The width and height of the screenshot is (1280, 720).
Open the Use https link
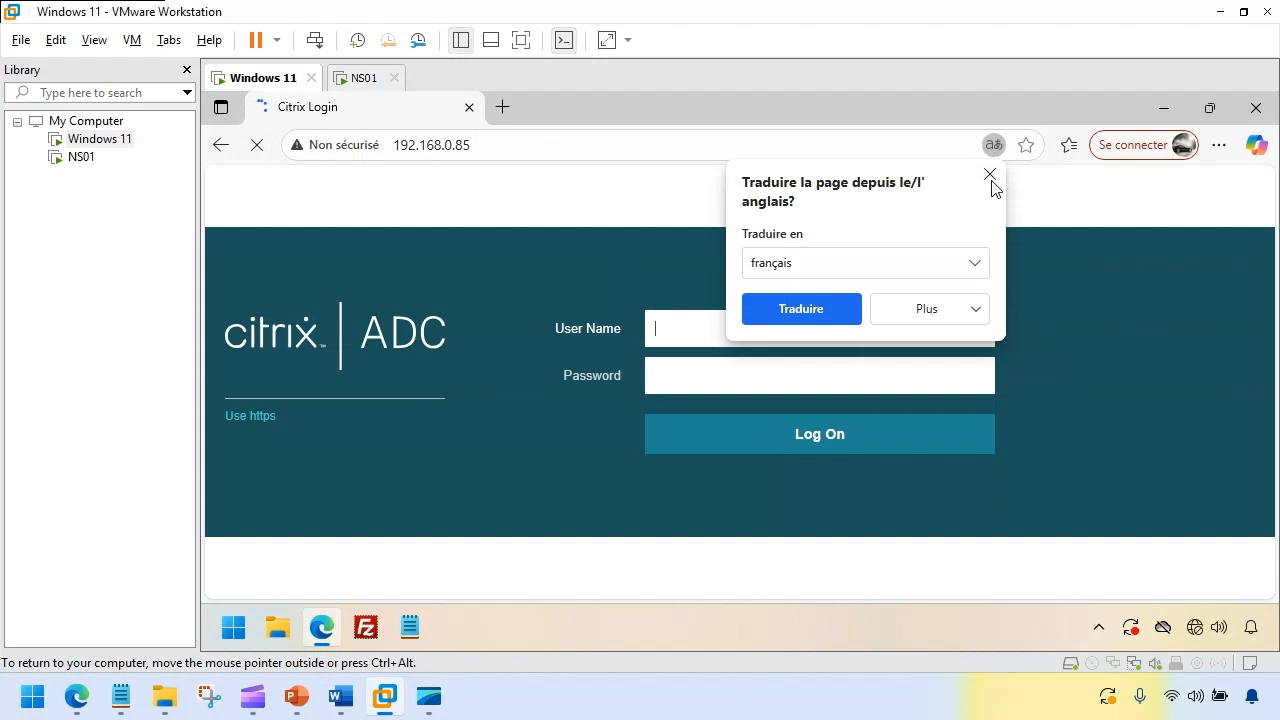(250, 416)
